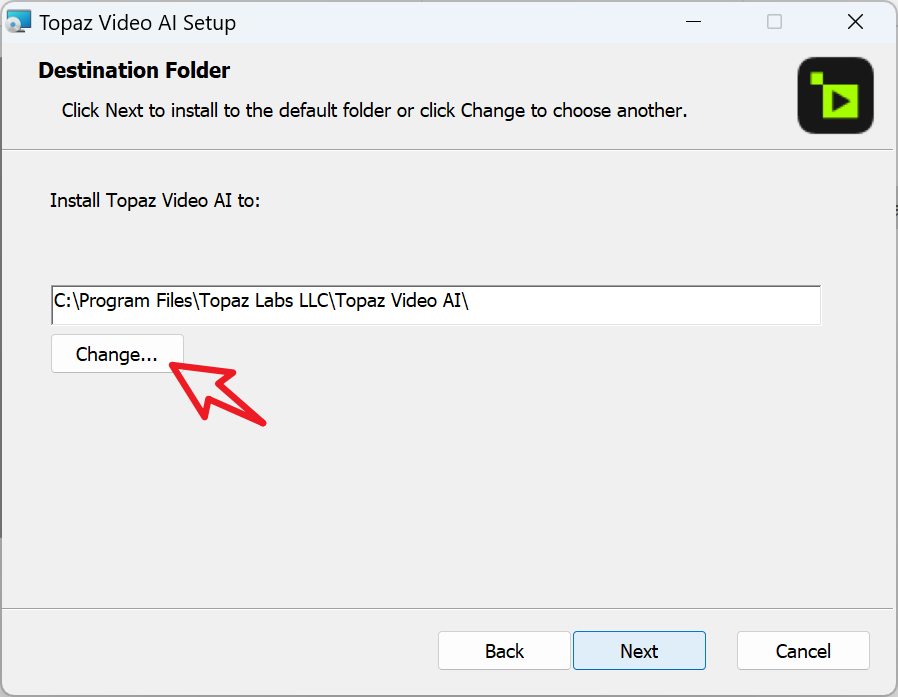Proceed with the Next button
The height and width of the screenshot is (697, 898).
[639, 651]
